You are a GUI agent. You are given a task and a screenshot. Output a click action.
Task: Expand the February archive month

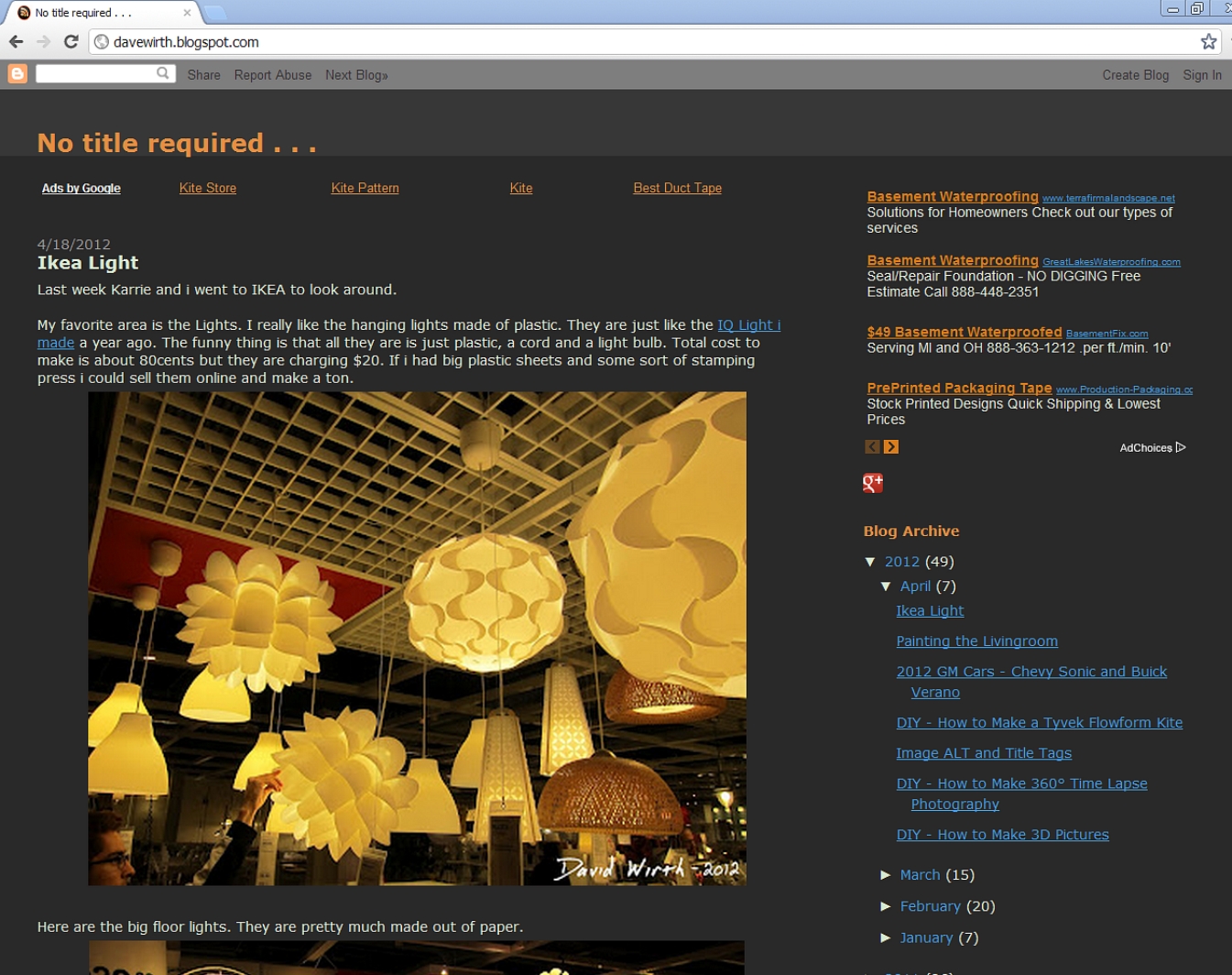tap(886, 906)
